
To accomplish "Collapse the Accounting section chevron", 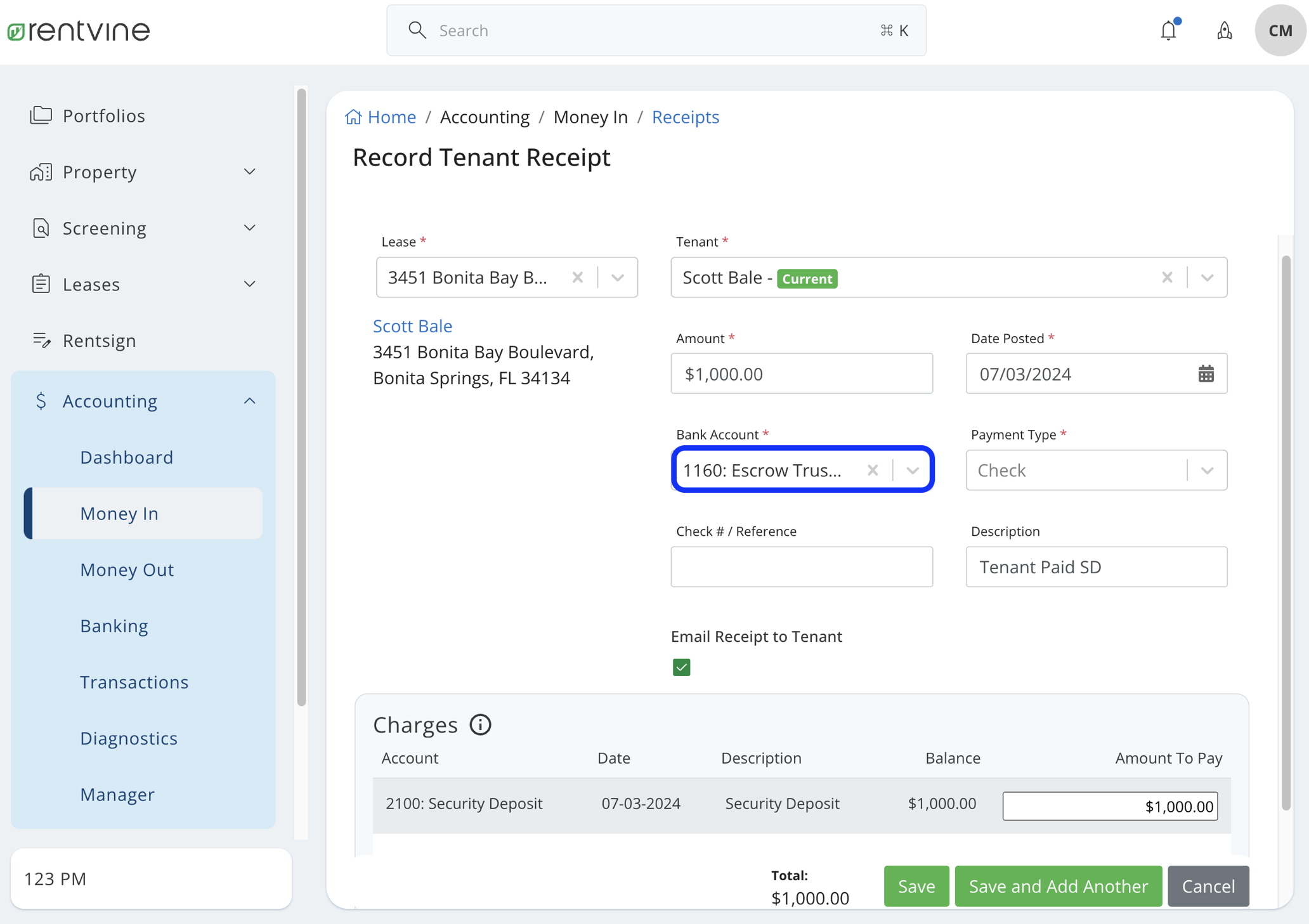I will point(249,401).
